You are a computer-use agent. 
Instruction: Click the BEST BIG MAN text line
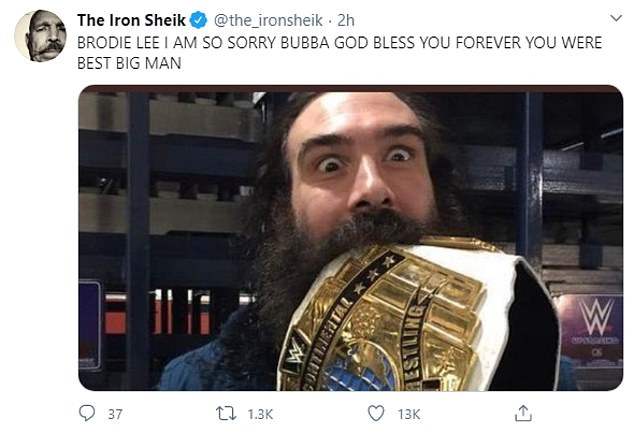pyautogui.click(x=129, y=63)
